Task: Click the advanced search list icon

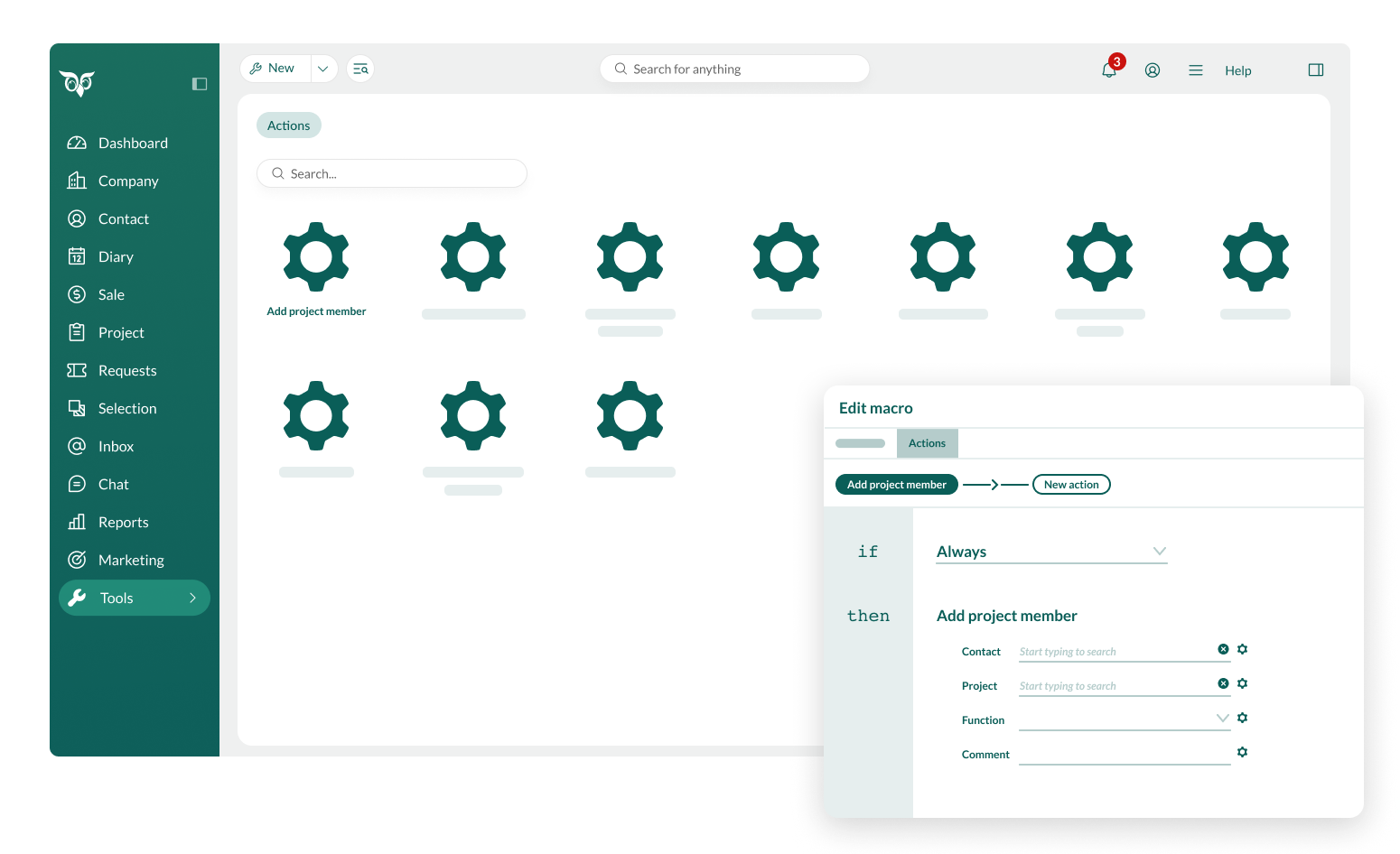Action: click(x=360, y=69)
